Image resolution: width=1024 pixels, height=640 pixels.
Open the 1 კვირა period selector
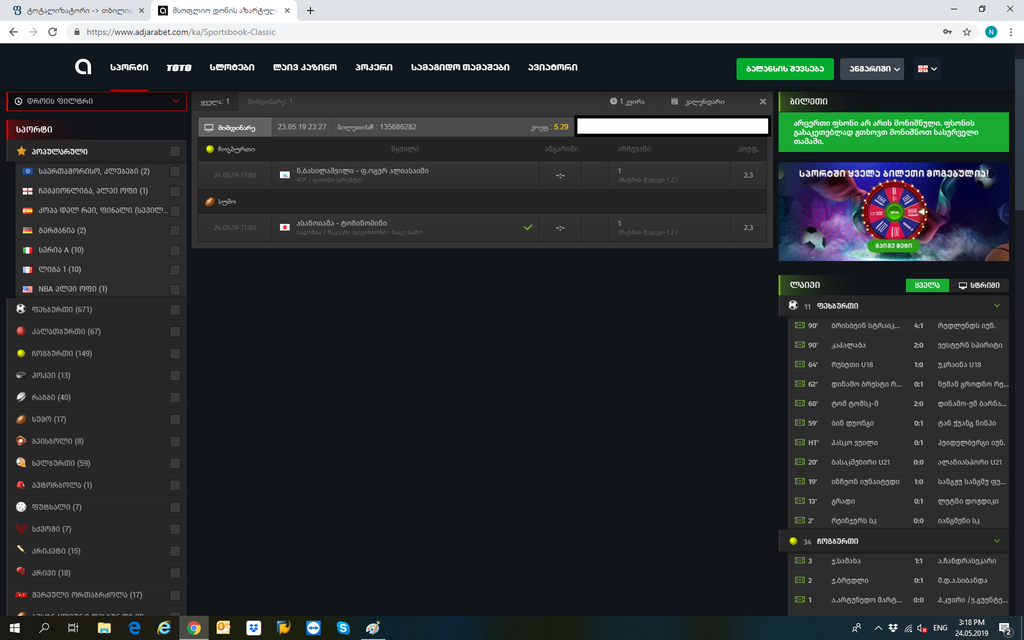coord(627,102)
